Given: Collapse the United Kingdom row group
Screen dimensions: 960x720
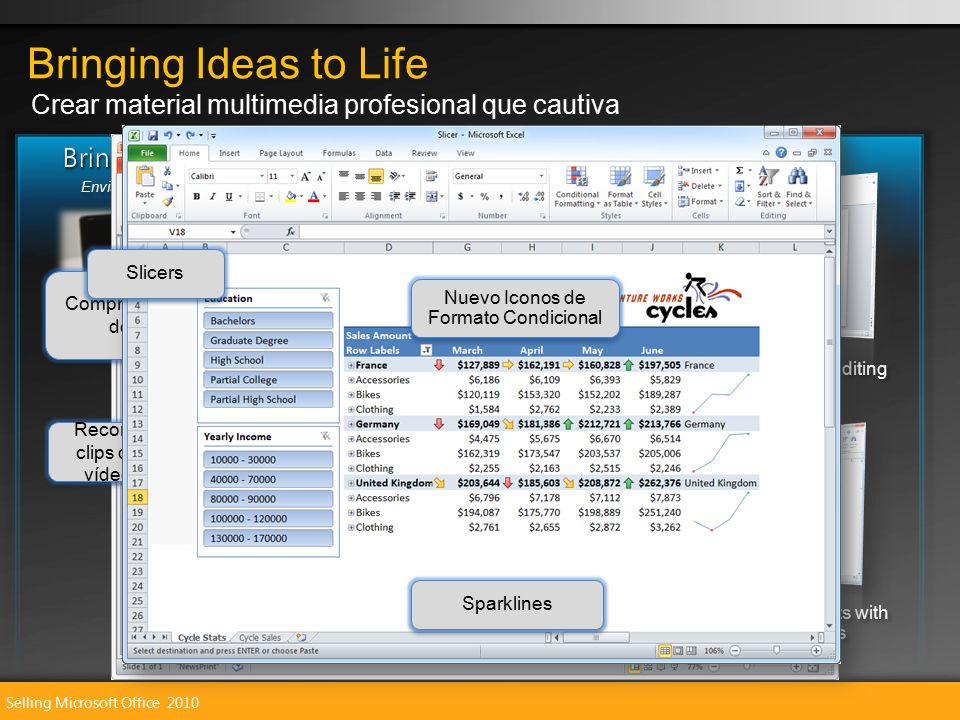Looking at the screenshot, I should 351,482.
